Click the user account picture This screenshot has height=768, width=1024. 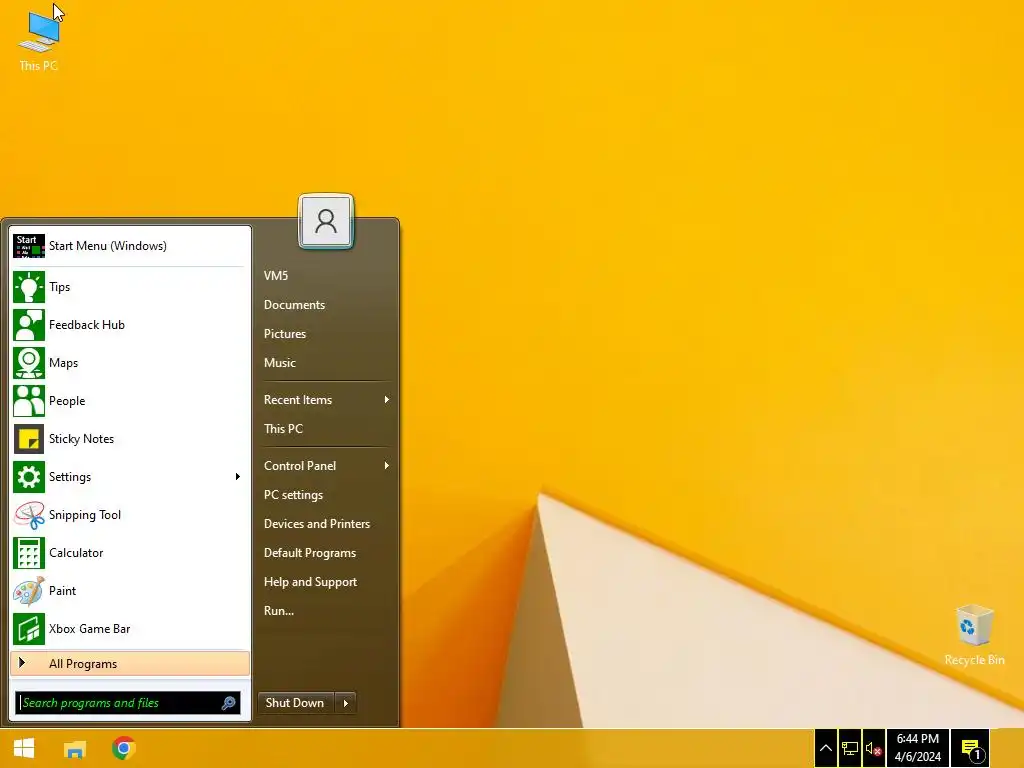click(326, 221)
